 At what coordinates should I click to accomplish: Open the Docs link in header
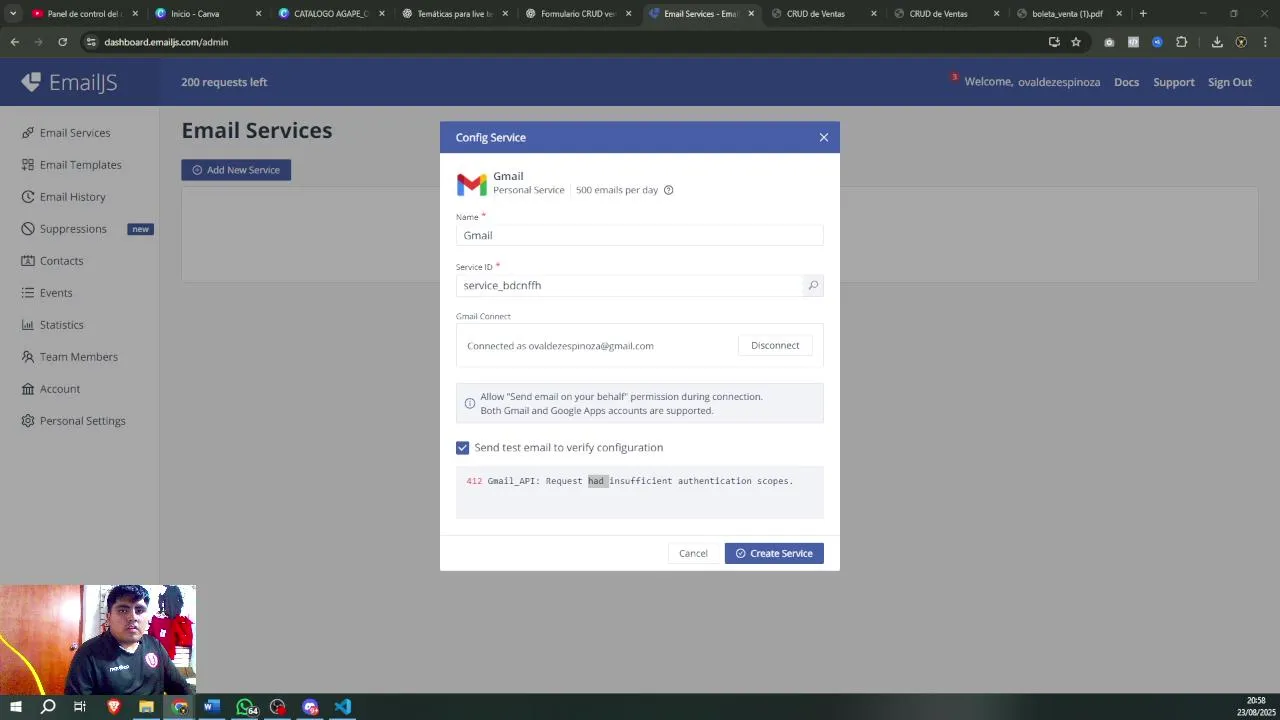point(1126,82)
